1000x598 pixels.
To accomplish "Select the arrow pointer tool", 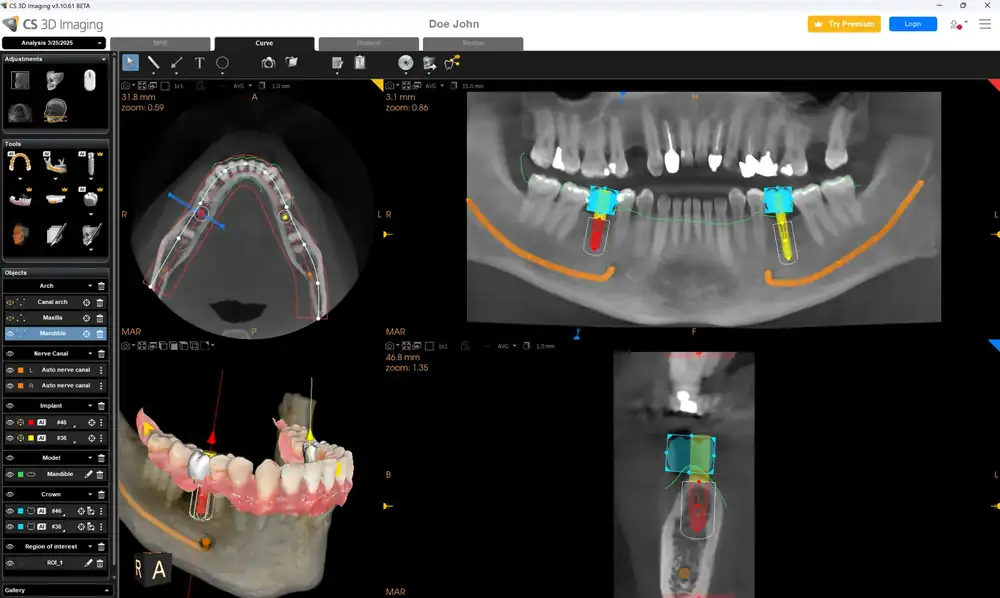I will pyautogui.click(x=130, y=62).
